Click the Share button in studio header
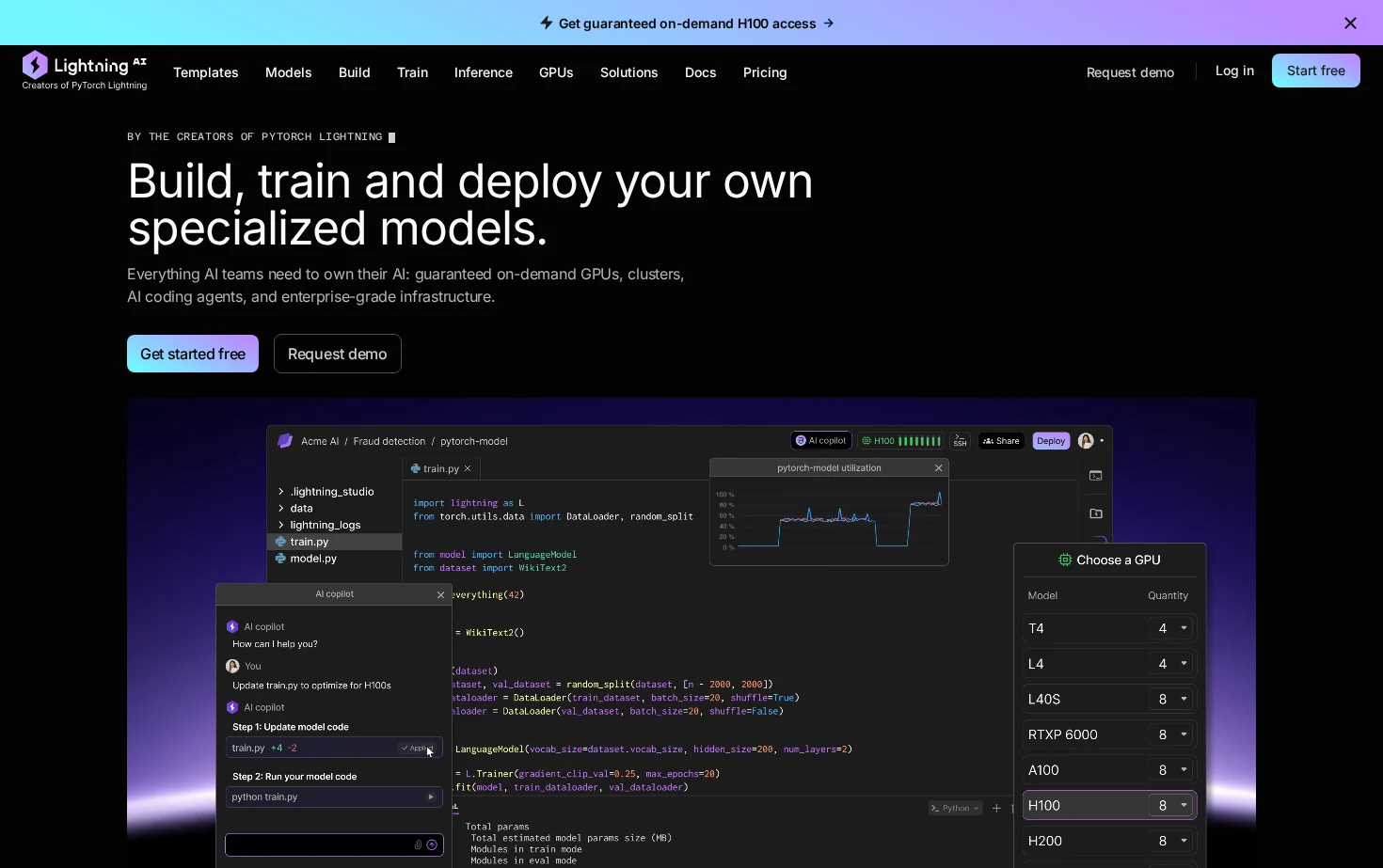This screenshot has width=1383, height=868. coord(1001,440)
